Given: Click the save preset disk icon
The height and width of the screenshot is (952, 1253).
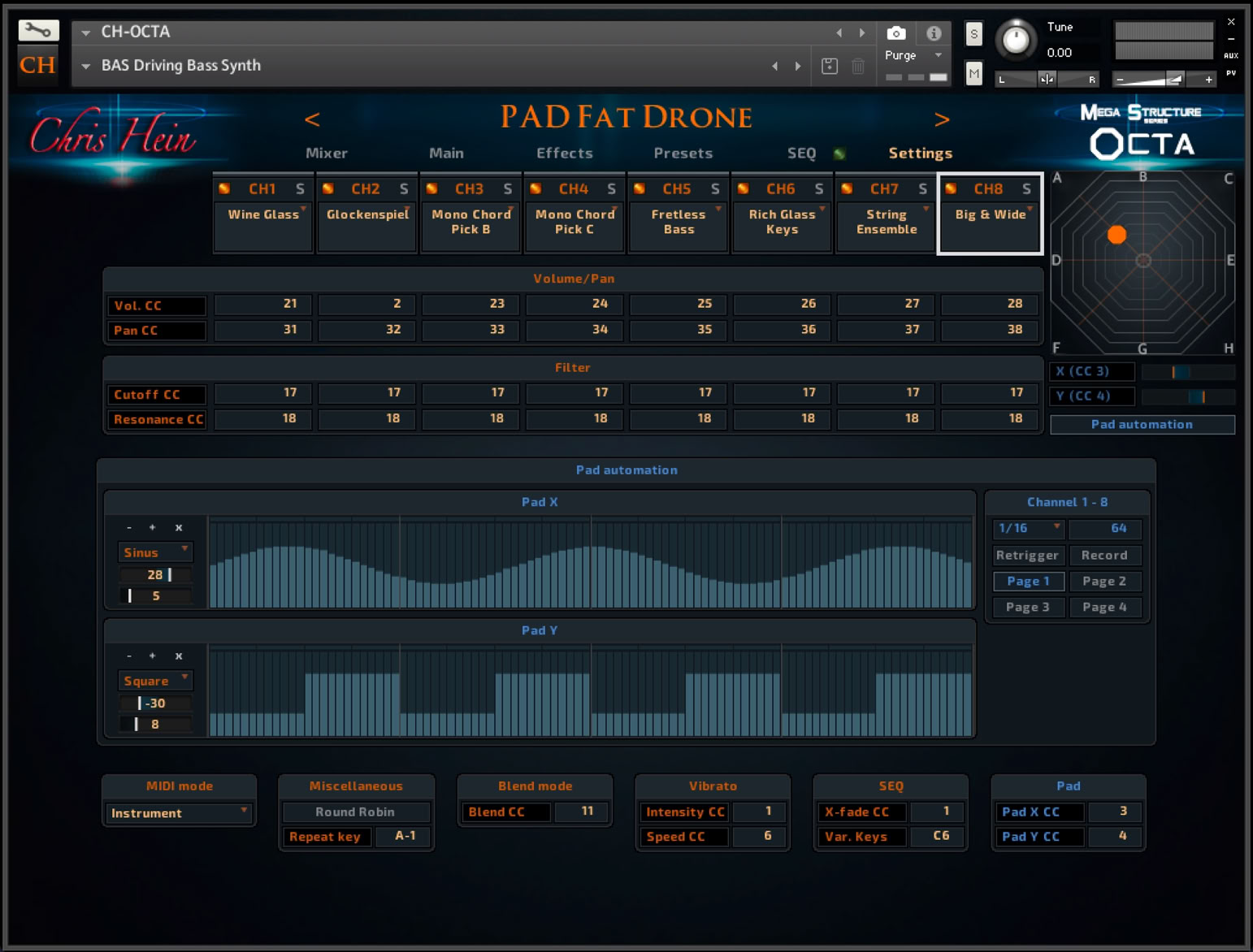Looking at the screenshot, I should 829,67.
